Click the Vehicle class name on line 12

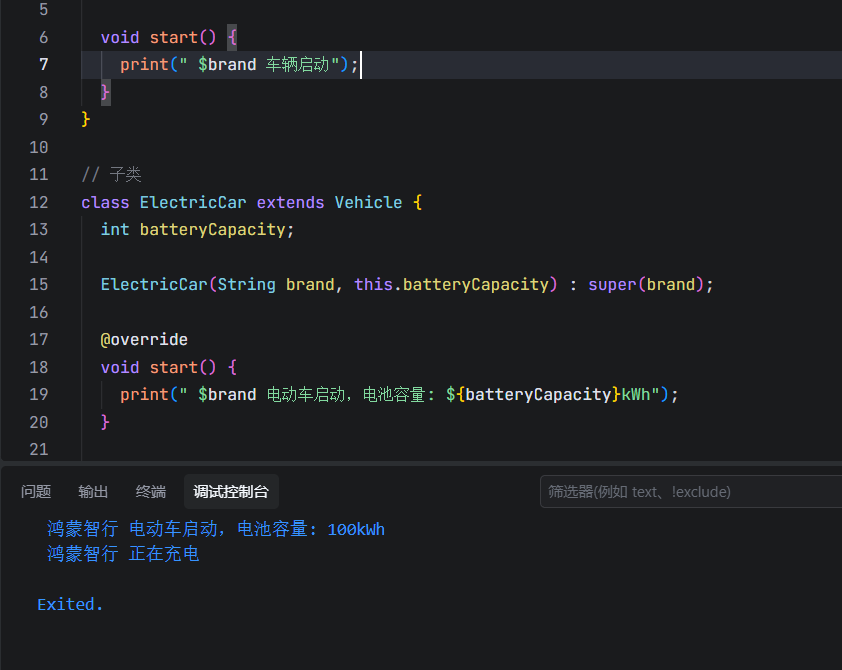click(368, 202)
